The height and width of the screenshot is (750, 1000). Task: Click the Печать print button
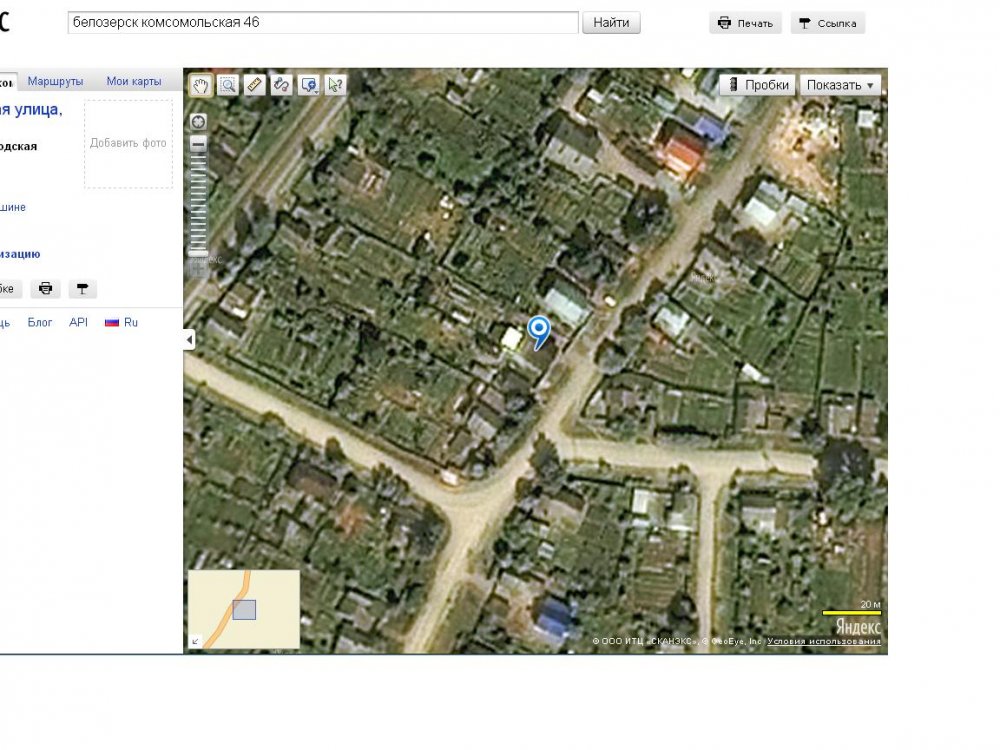pos(746,23)
